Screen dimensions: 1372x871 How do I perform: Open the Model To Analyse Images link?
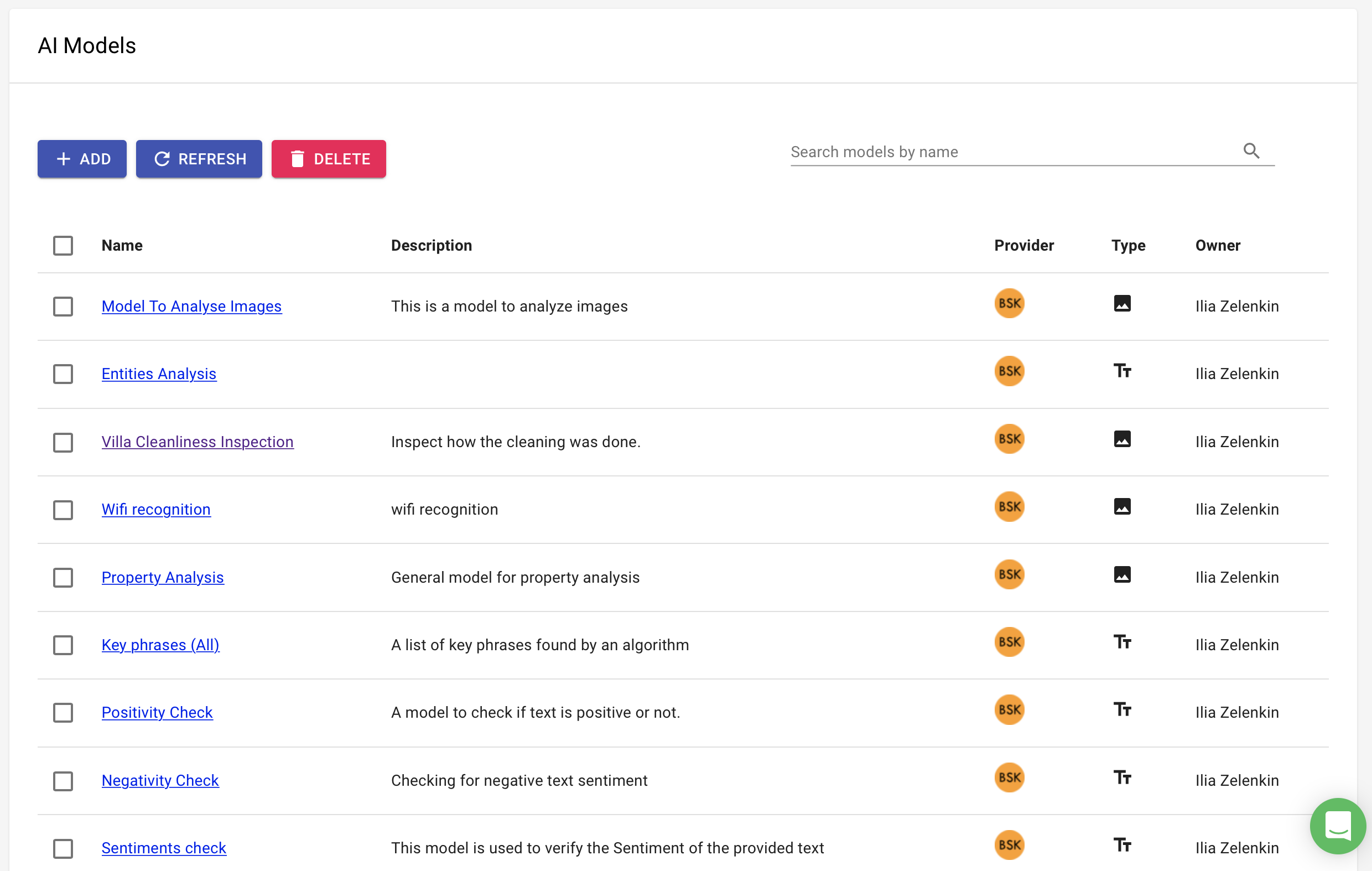[x=191, y=306]
